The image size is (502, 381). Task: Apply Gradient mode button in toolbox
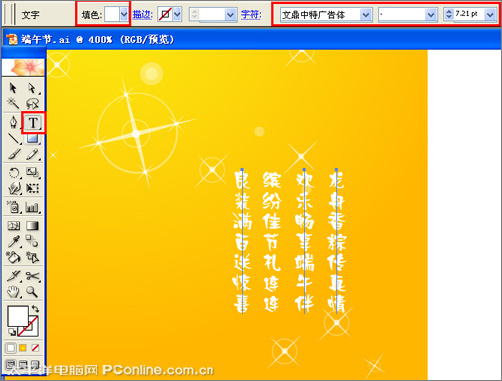click(x=23, y=348)
